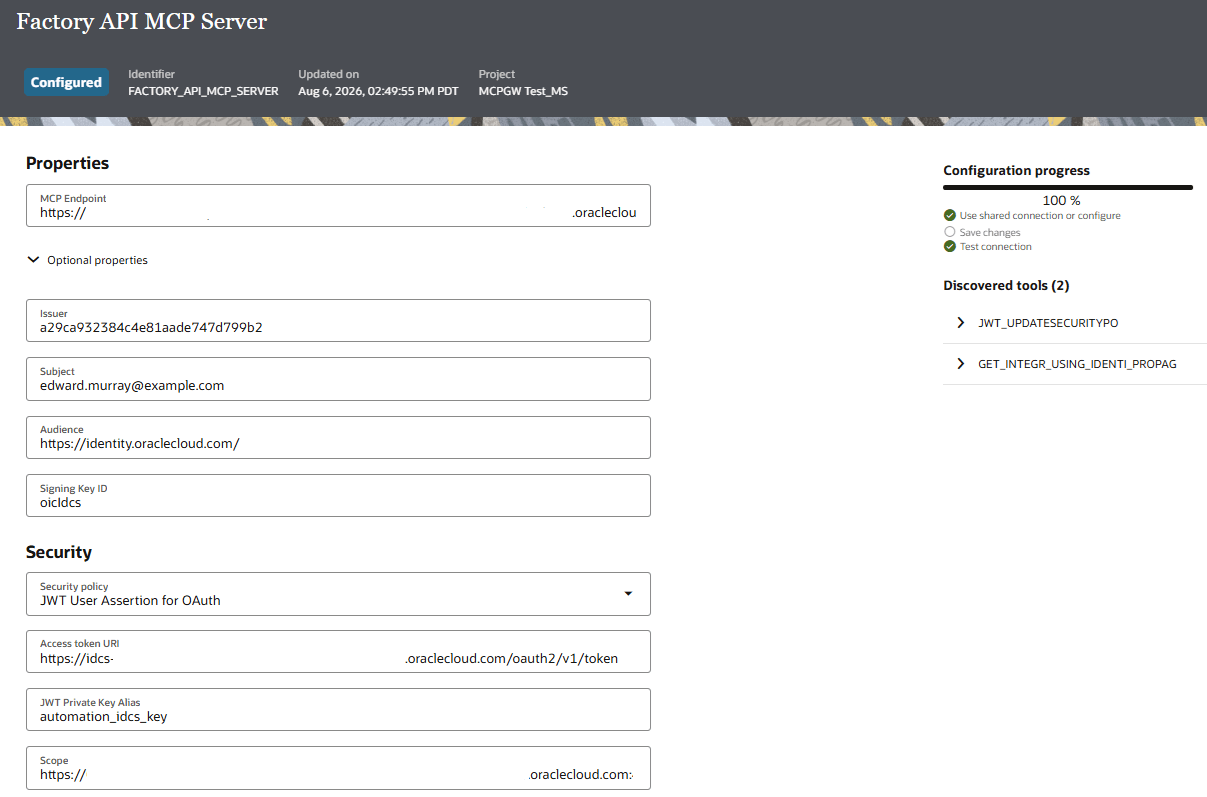Click the Security heading
The height and width of the screenshot is (797, 1207).
pyautogui.click(x=59, y=552)
